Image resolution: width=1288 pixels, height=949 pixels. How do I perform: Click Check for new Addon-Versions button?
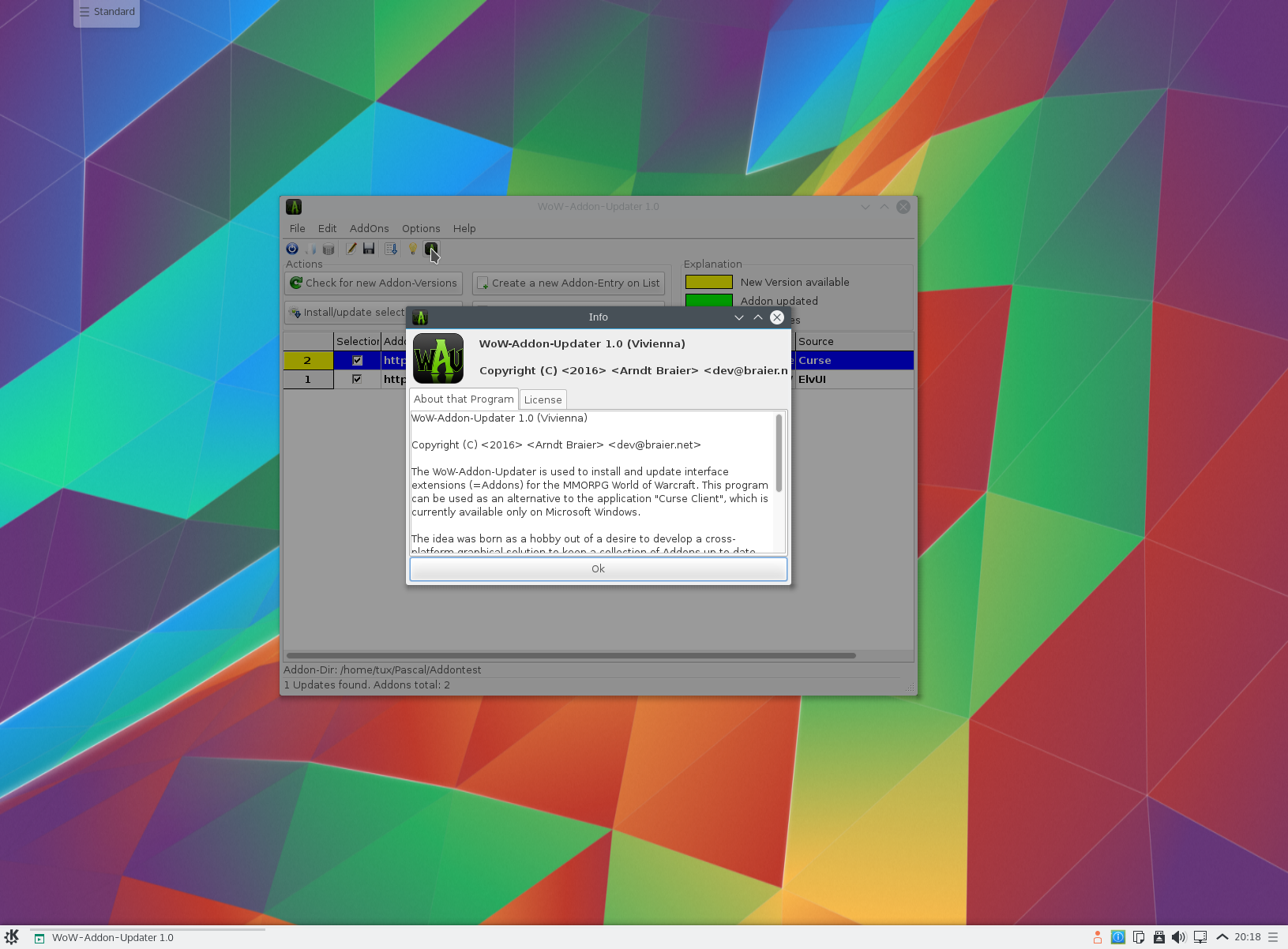(x=374, y=283)
